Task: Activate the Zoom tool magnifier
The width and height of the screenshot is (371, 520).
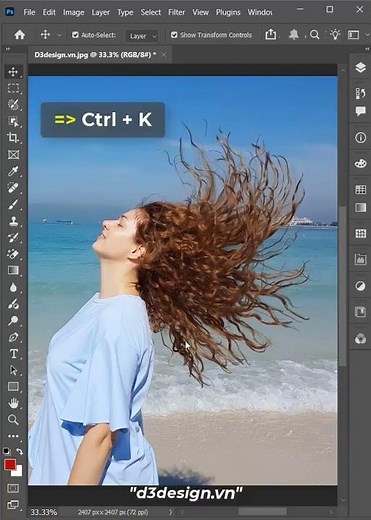Action: 13,419
